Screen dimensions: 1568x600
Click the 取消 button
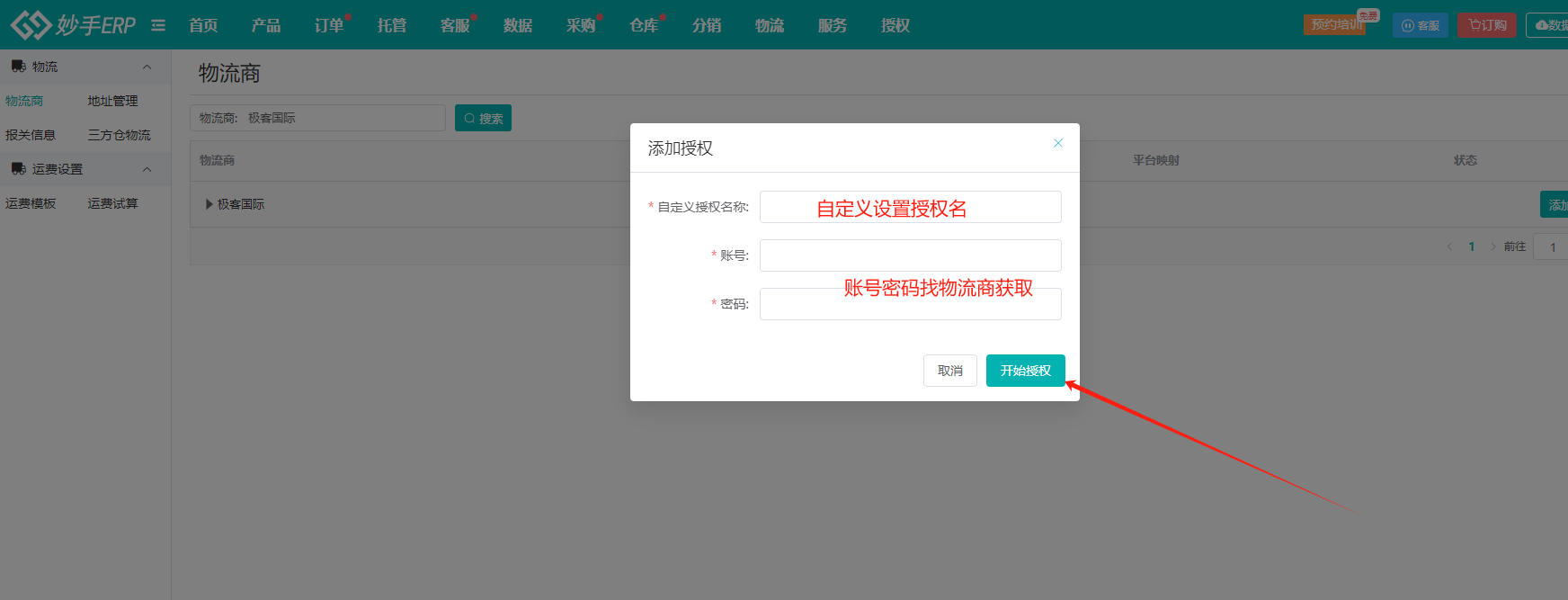[x=950, y=371]
